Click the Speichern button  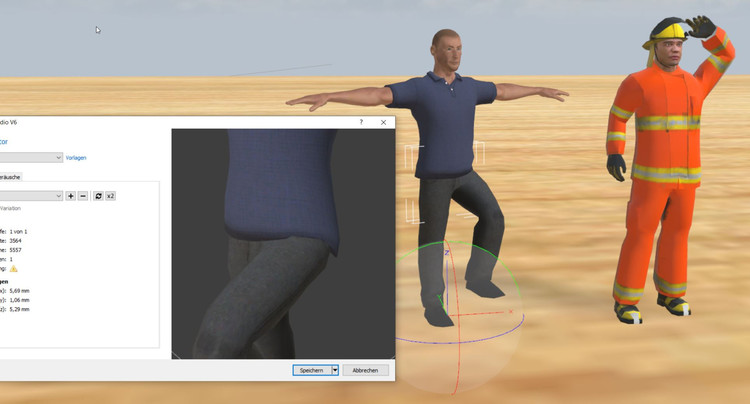(x=312, y=370)
